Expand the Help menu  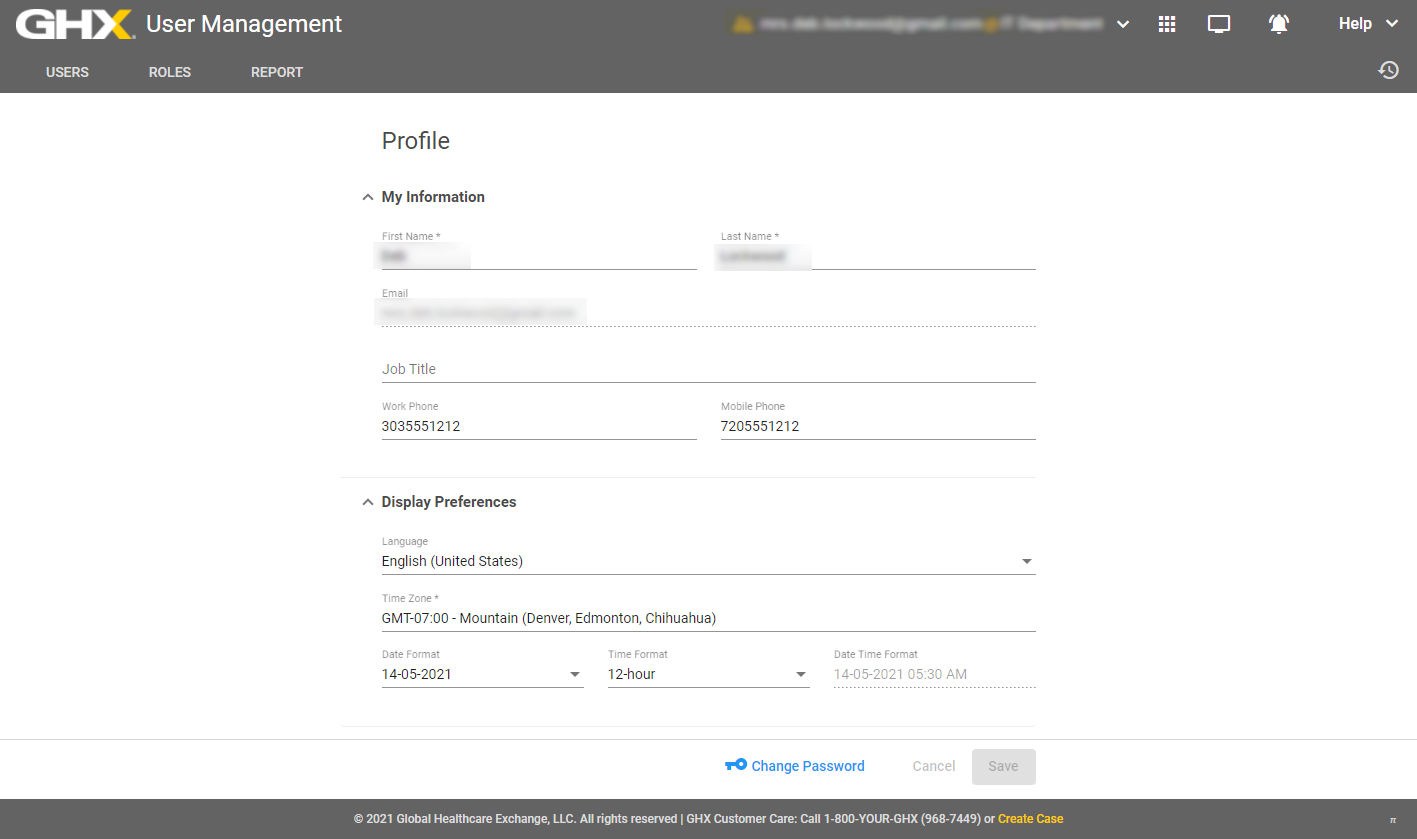pos(1368,24)
